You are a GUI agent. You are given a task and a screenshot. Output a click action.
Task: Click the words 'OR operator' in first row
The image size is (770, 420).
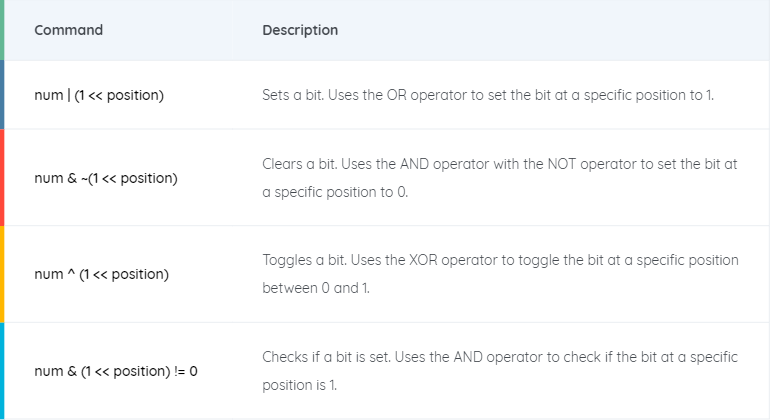click(426, 95)
